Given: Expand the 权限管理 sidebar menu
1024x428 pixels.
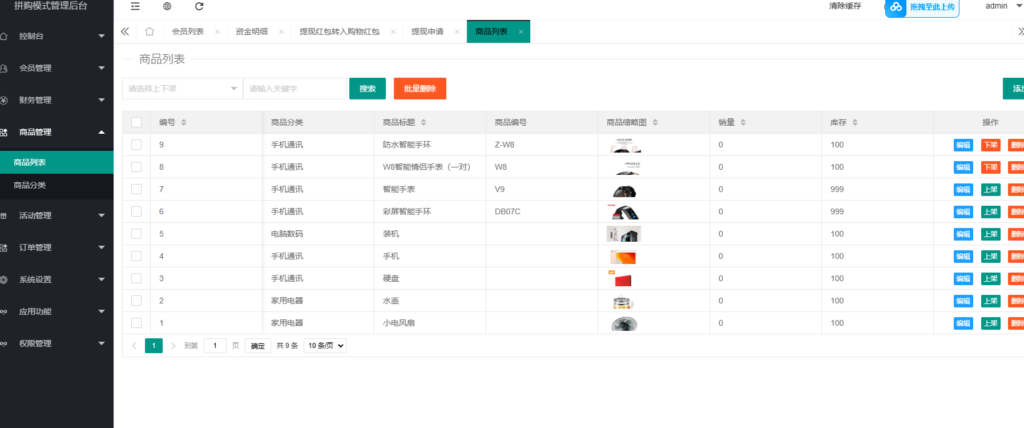Looking at the screenshot, I should pyautogui.click(x=56, y=344).
